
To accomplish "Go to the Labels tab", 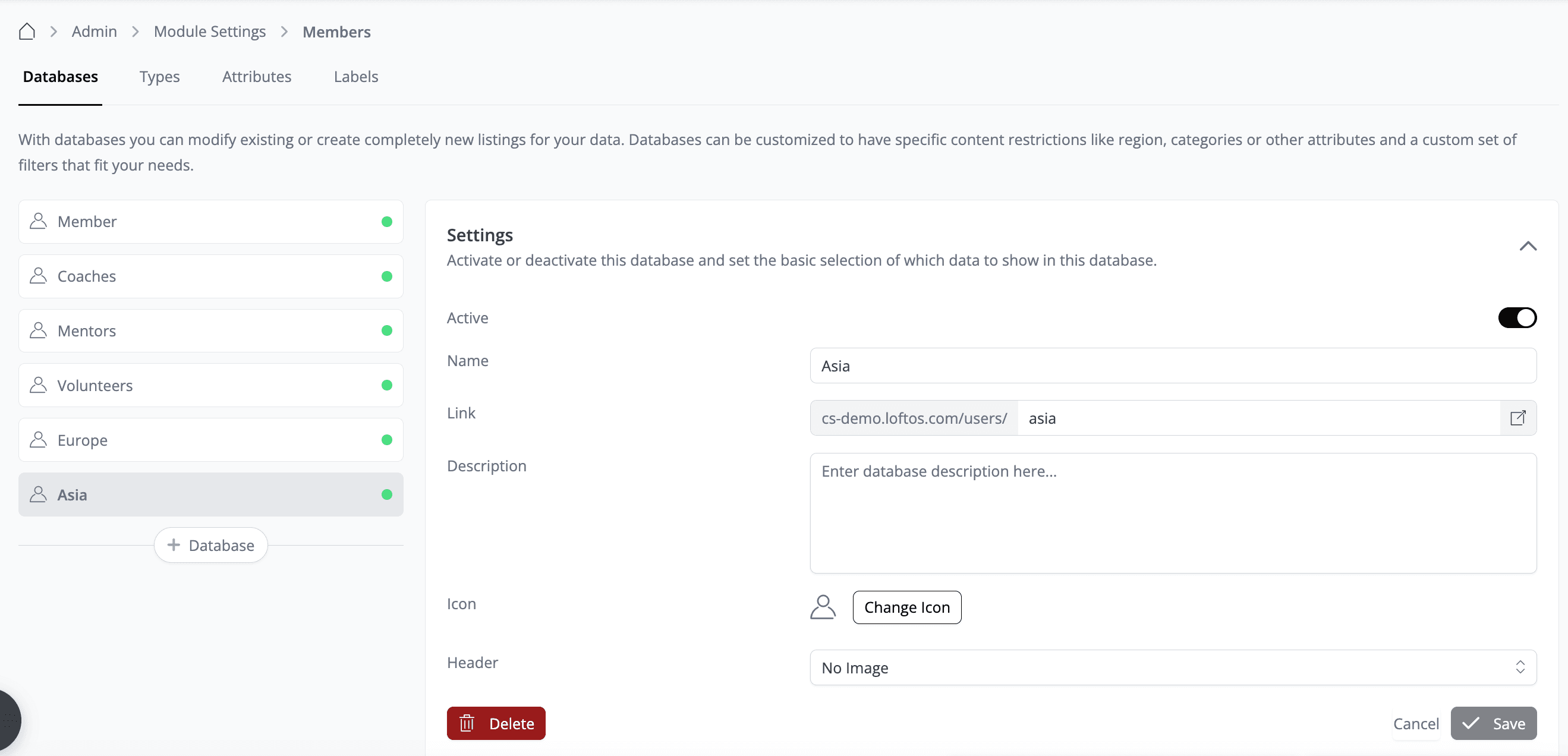I will [355, 77].
